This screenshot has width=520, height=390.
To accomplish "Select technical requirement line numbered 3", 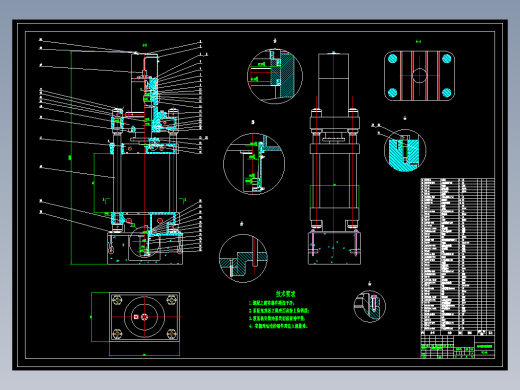I will pos(277,318).
